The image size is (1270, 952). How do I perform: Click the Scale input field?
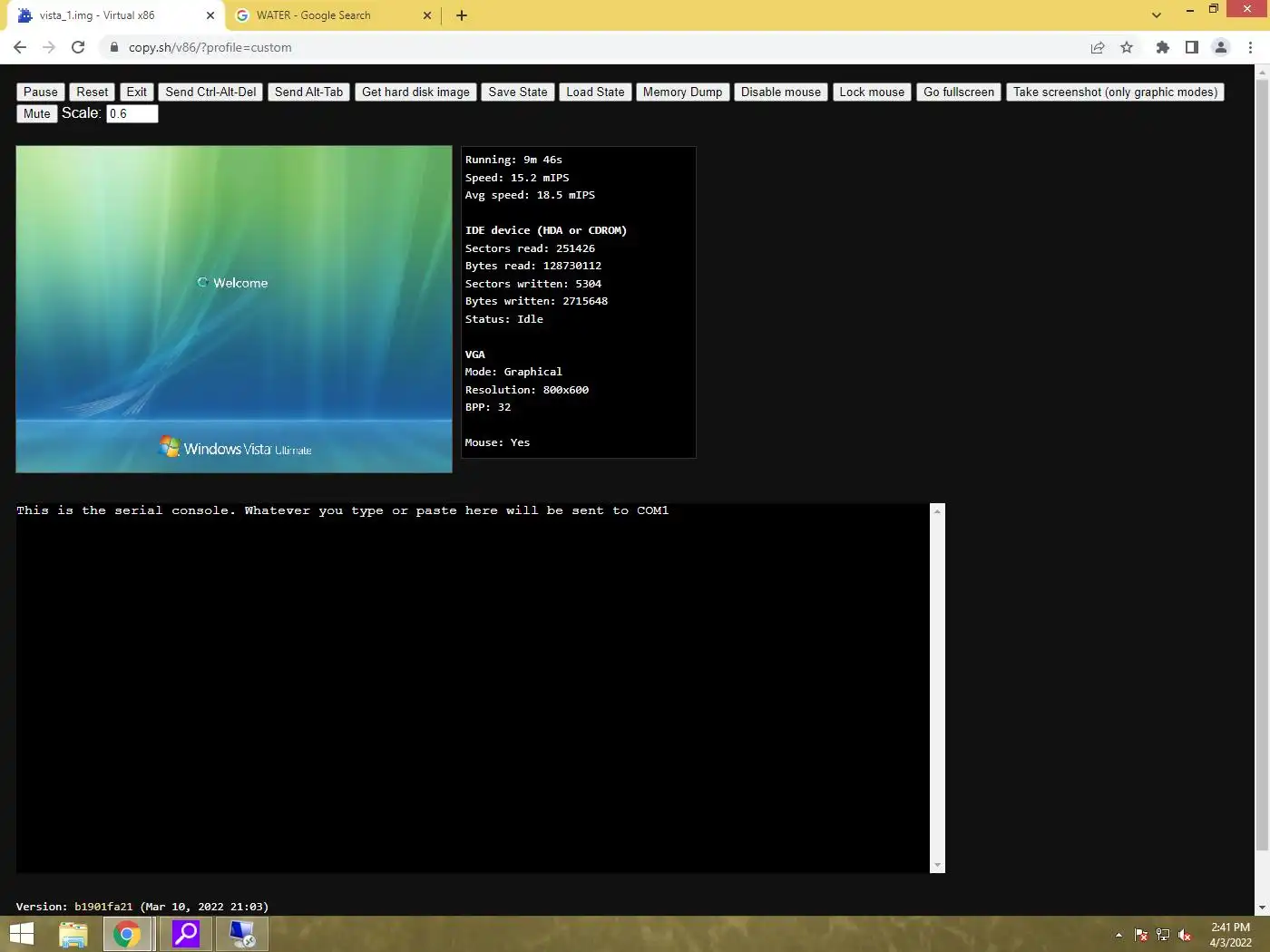pos(132,113)
